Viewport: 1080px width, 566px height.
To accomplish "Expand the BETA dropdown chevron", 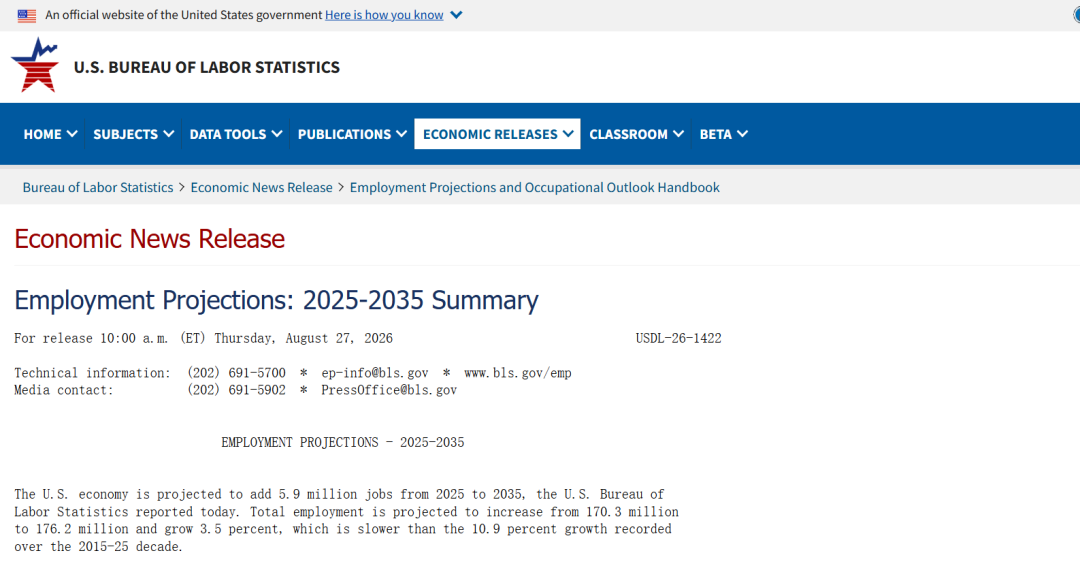I will point(742,134).
